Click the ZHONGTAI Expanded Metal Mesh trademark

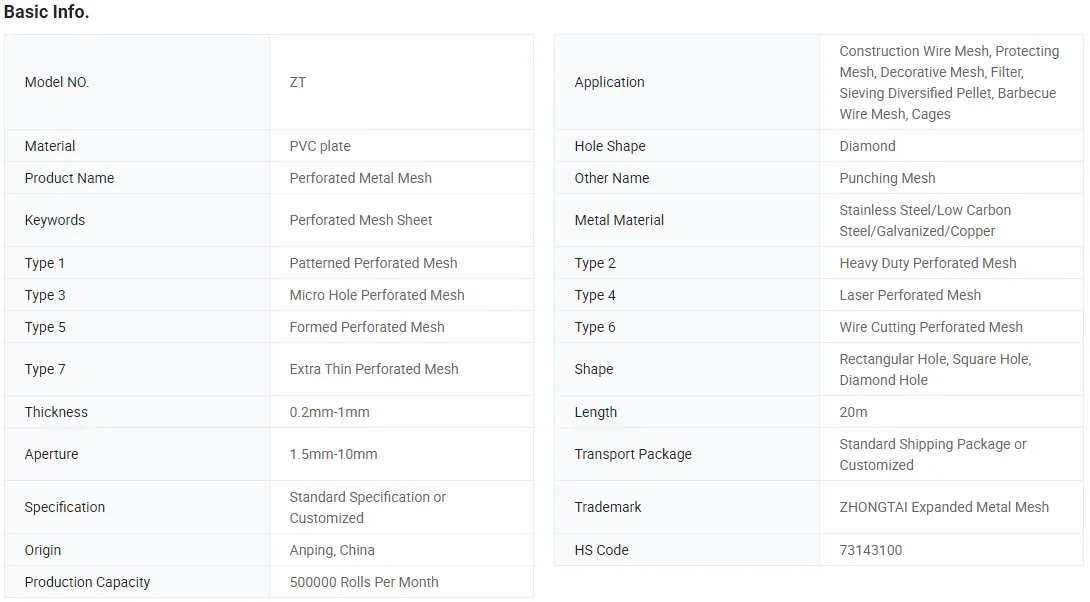[x=943, y=507]
